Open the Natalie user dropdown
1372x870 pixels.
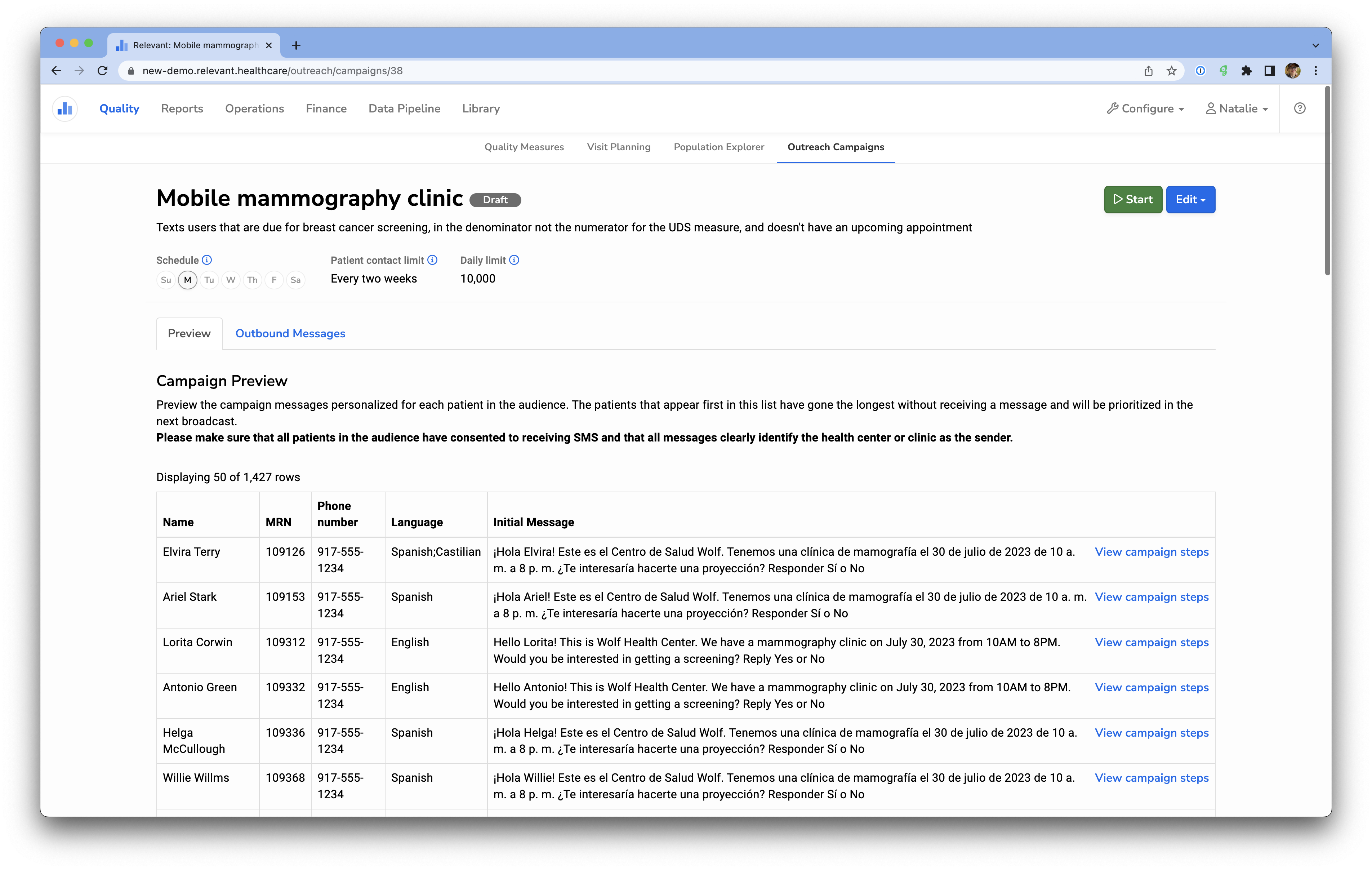(x=1237, y=108)
